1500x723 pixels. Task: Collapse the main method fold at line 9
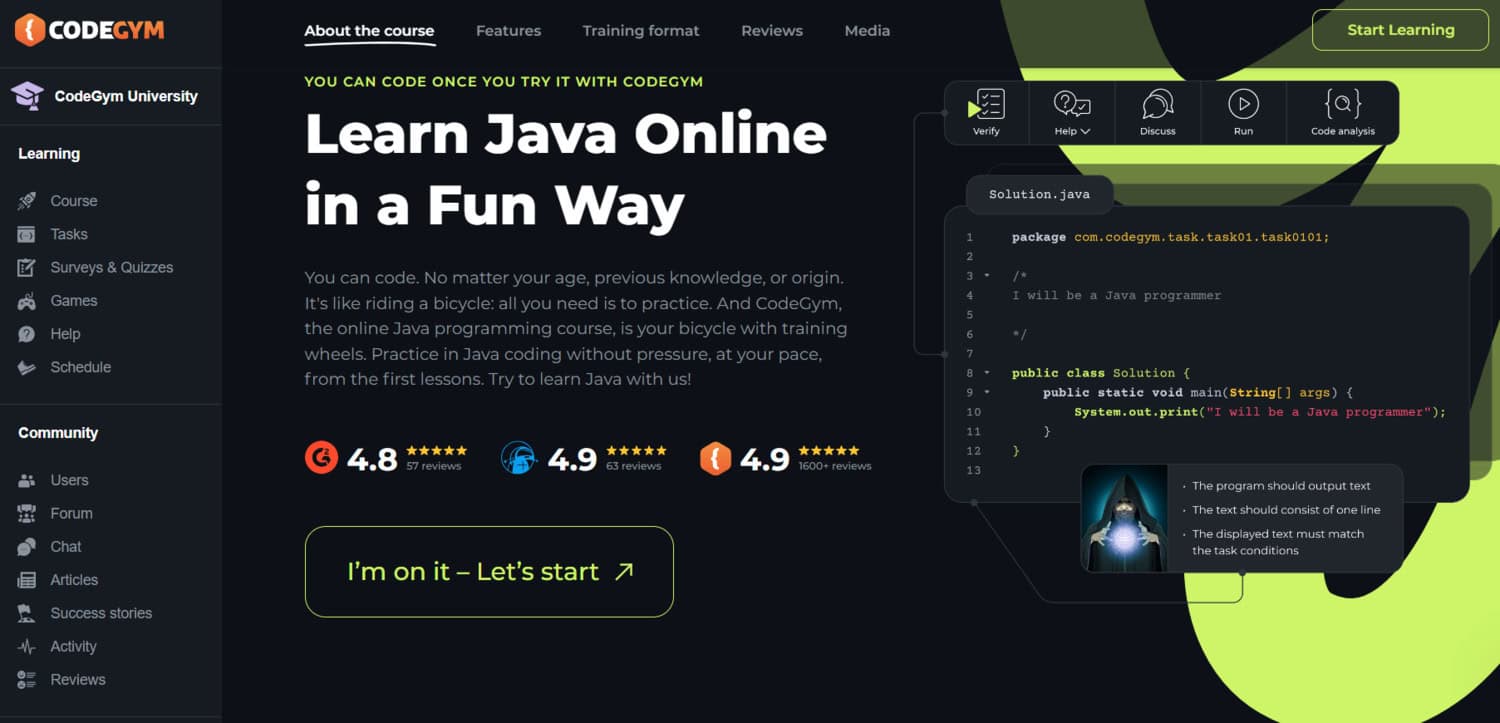point(988,392)
